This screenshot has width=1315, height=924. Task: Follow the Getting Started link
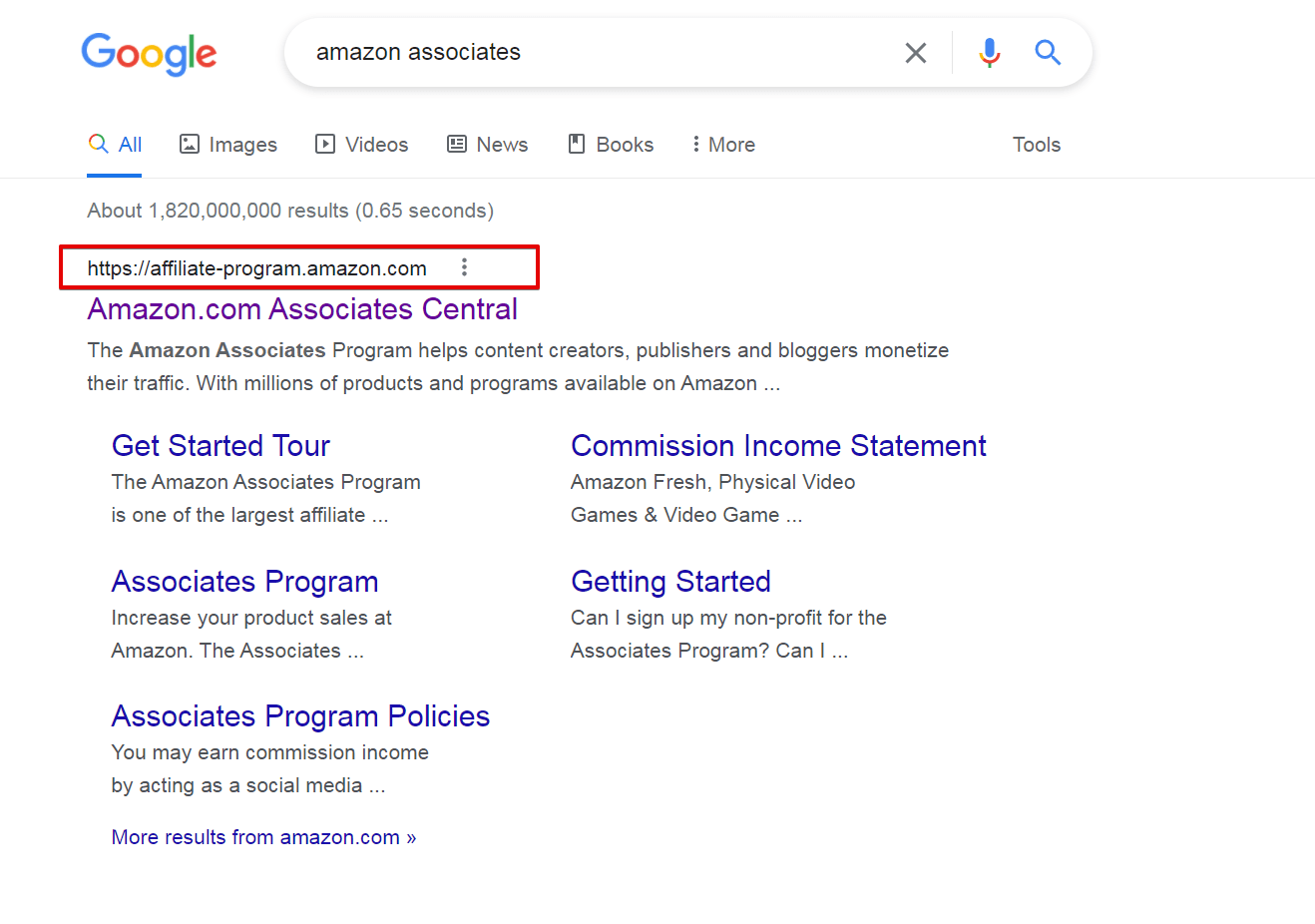(670, 582)
